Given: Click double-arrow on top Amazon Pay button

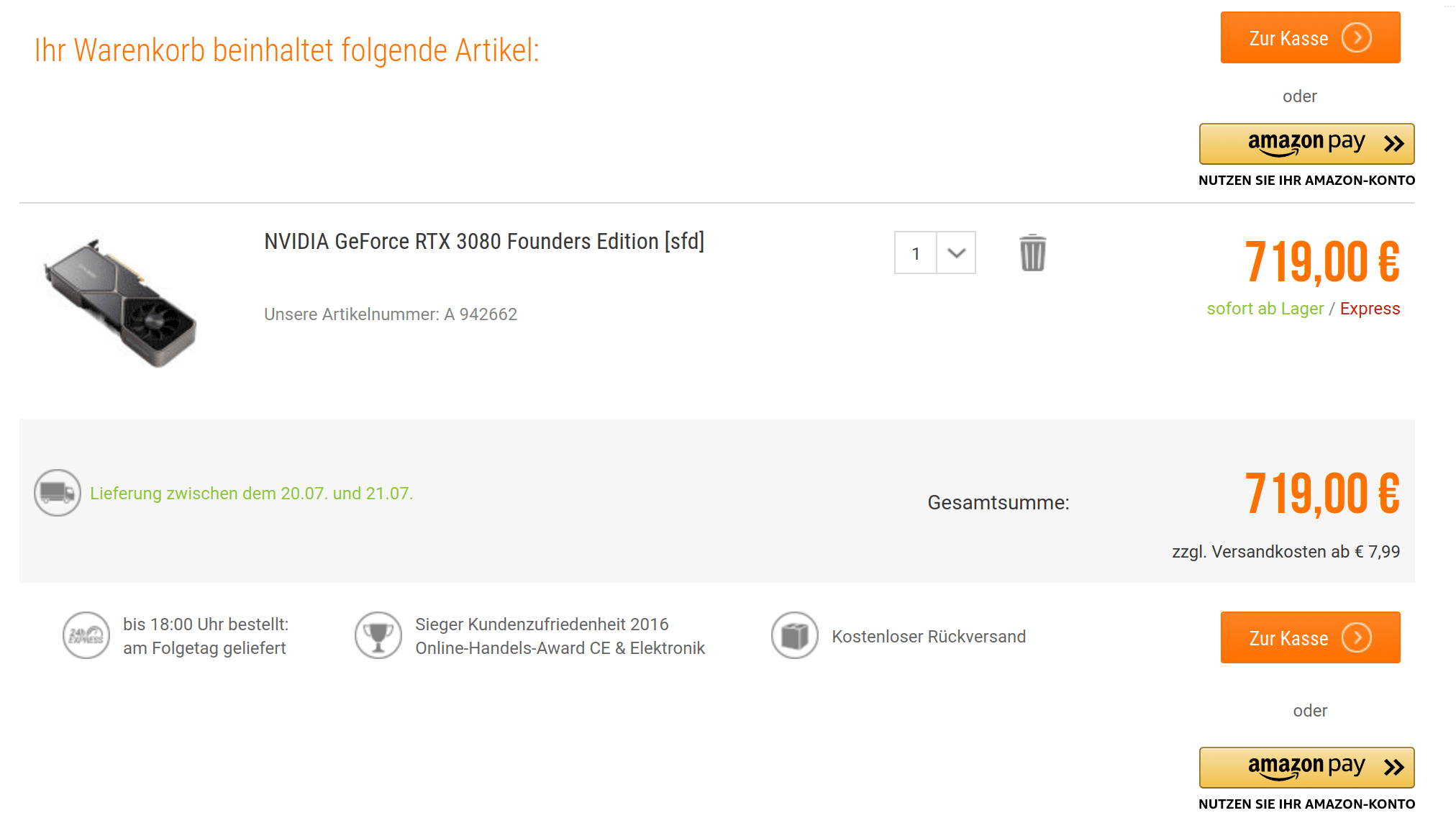Looking at the screenshot, I should (x=1393, y=144).
